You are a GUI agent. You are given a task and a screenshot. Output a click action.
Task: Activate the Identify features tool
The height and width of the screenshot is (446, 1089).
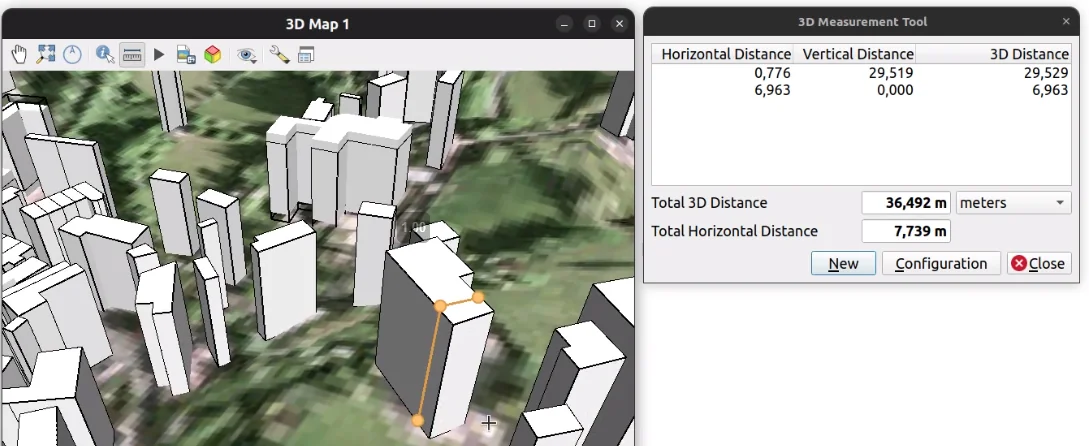click(105, 55)
